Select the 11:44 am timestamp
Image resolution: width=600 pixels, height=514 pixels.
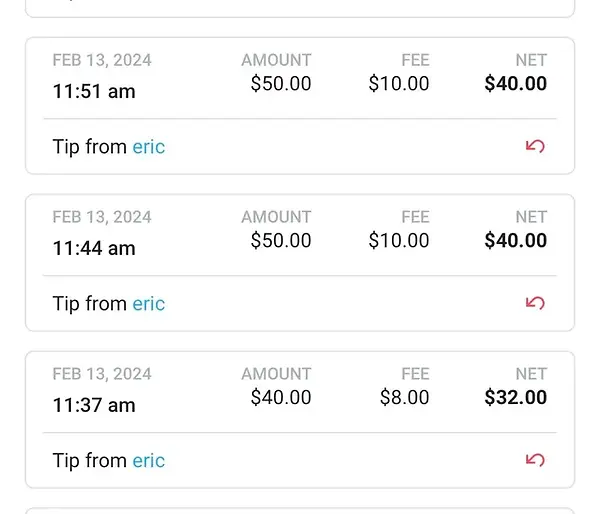click(94, 248)
